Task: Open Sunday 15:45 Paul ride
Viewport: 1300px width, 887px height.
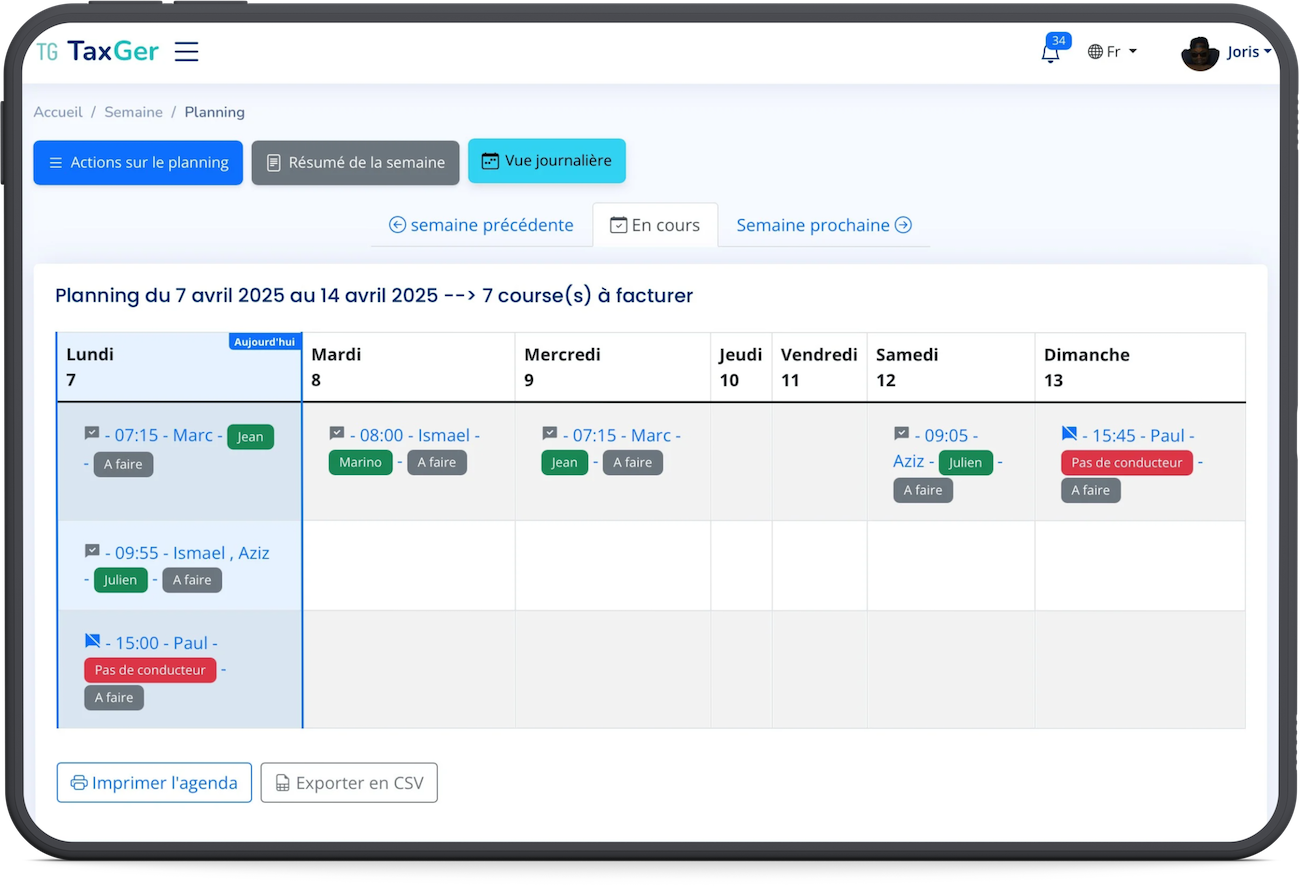Action: click(x=1138, y=435)
